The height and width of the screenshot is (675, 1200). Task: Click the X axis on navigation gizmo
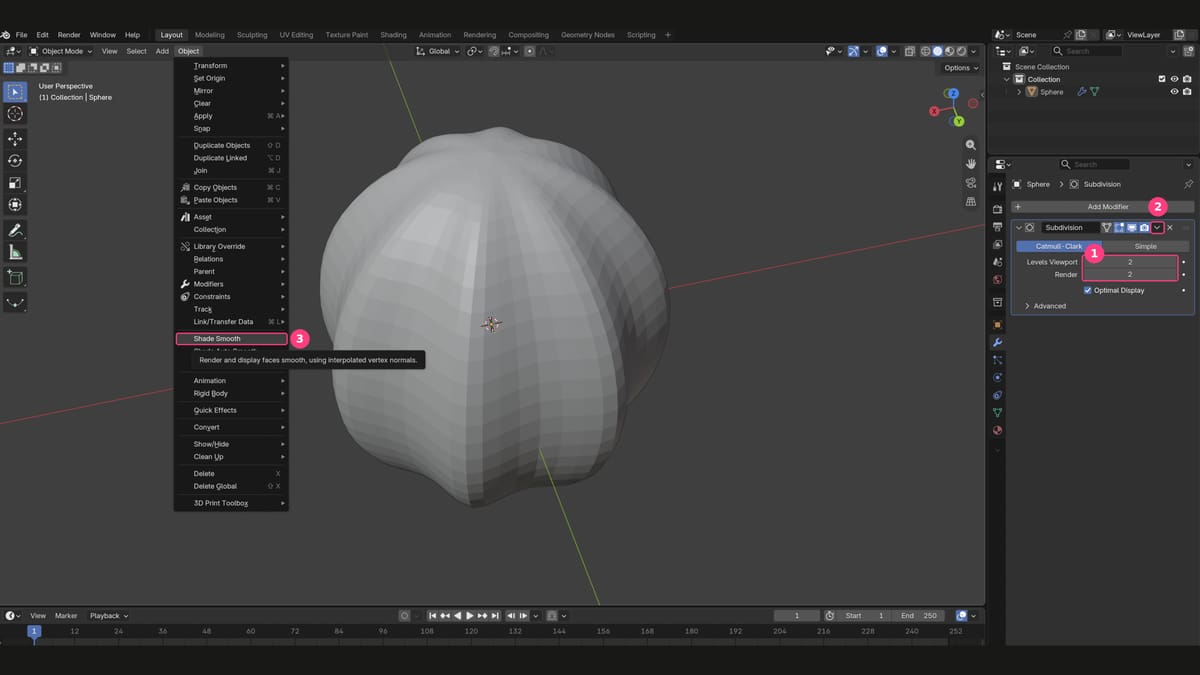point(934,111)
